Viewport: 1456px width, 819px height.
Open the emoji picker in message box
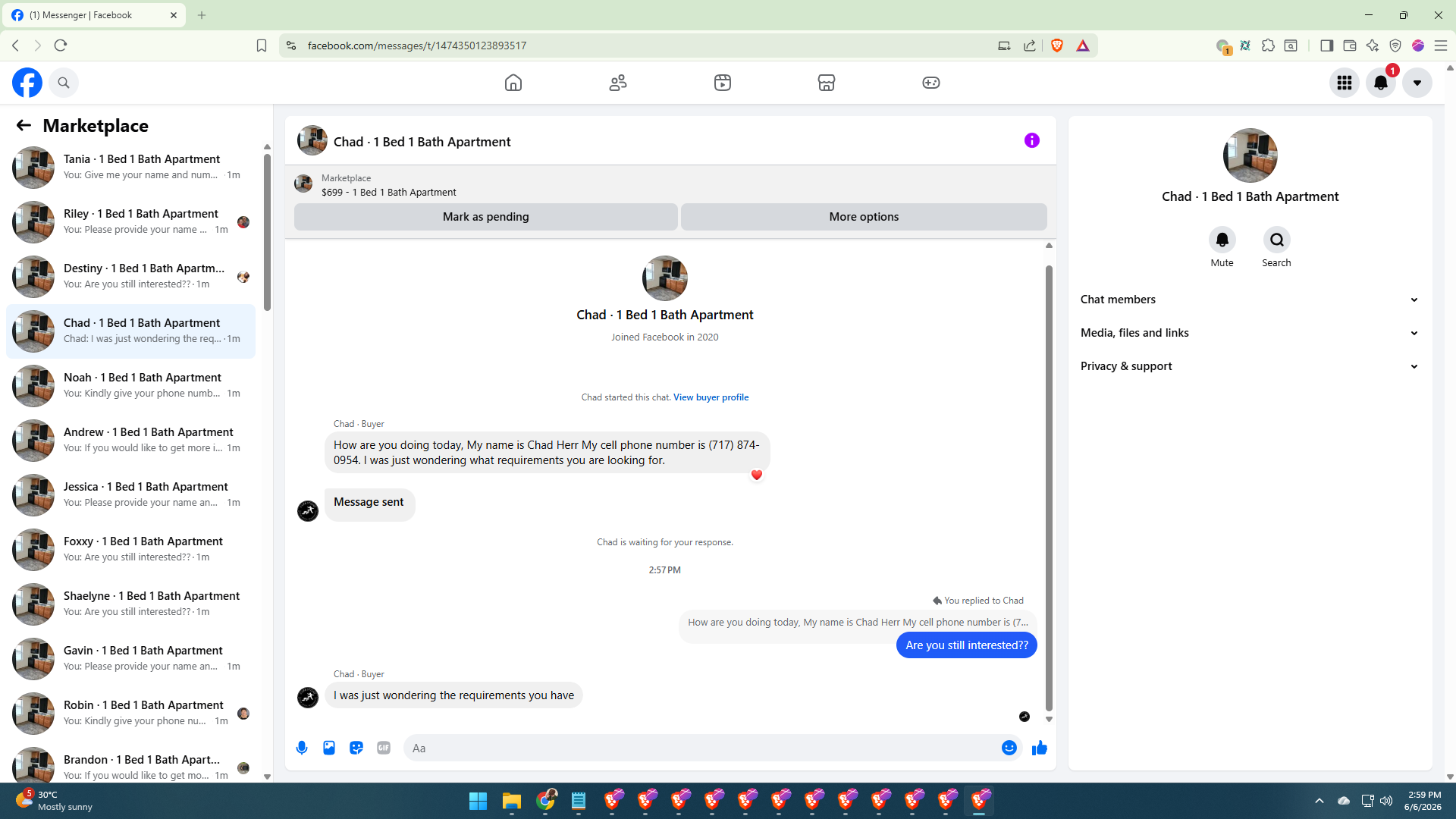(x=1009, y=748)
